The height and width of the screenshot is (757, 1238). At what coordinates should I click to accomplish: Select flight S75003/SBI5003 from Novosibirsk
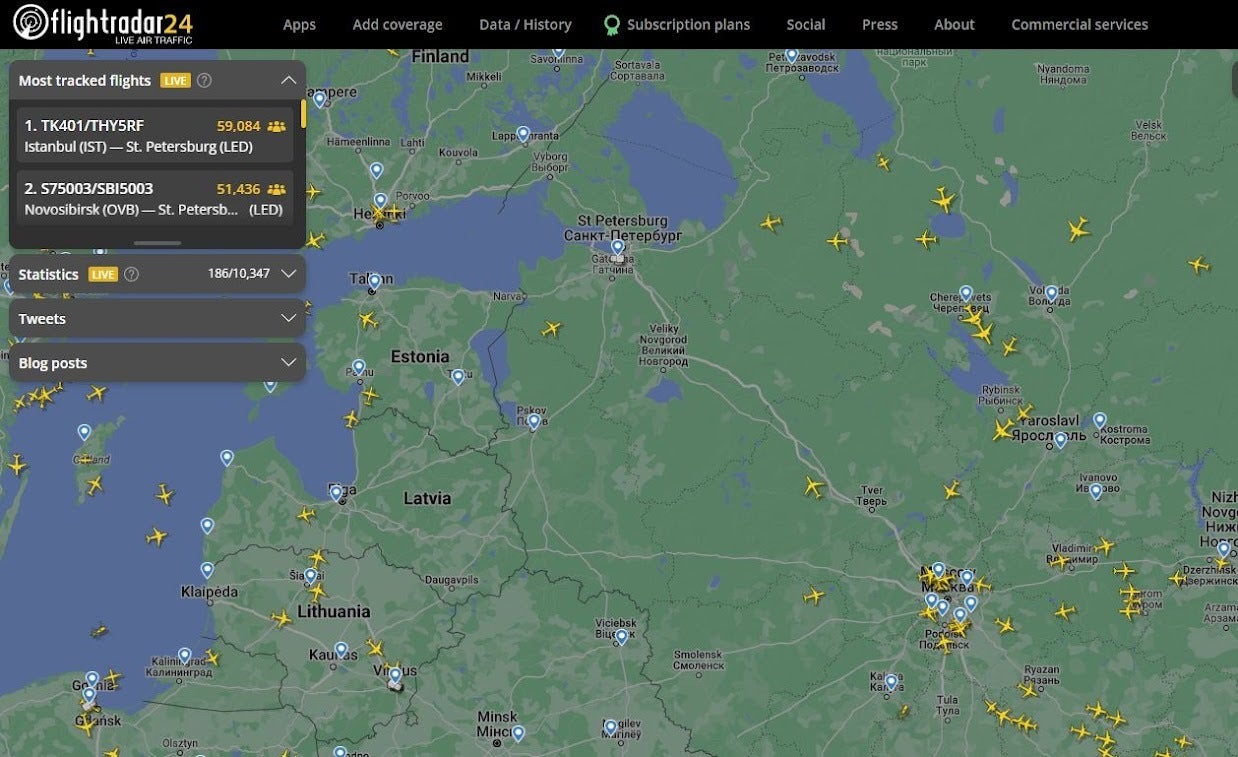154,198
